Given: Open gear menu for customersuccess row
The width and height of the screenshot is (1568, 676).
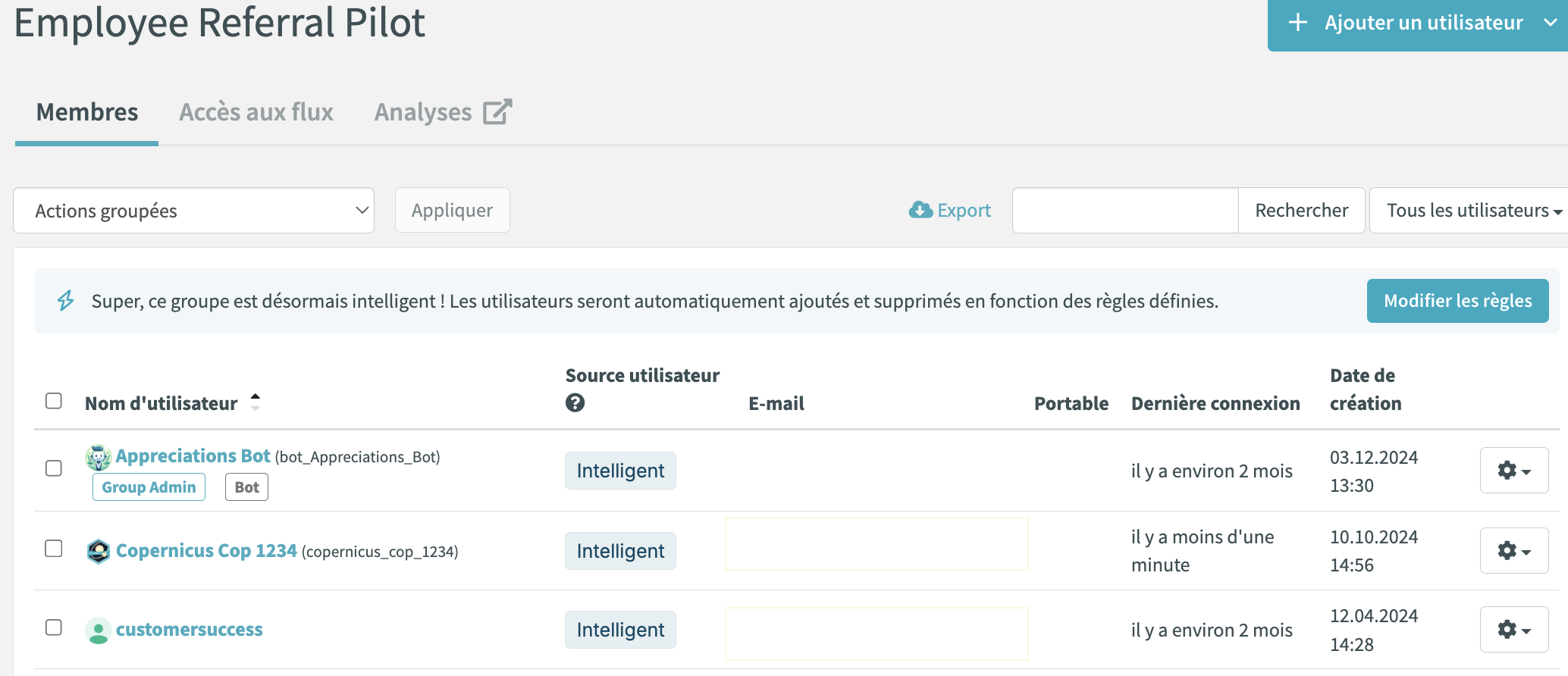Looking at the screenshot, I should tap(1513, 630).
